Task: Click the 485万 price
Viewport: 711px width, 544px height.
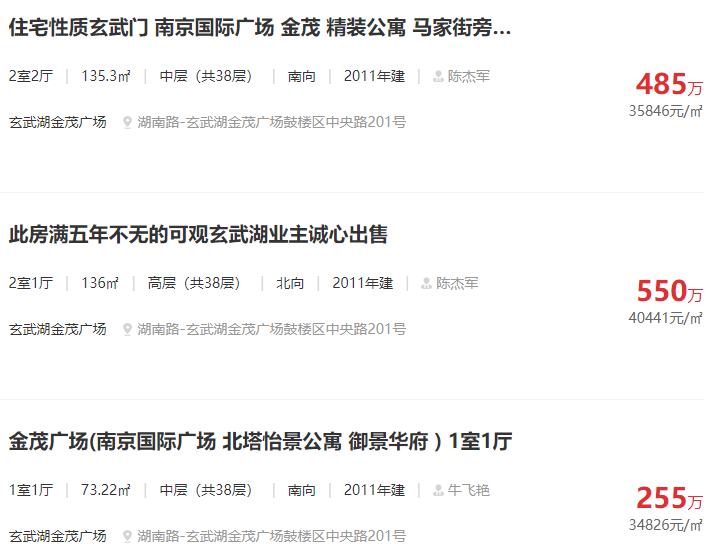Action: (x=669, y=84)
